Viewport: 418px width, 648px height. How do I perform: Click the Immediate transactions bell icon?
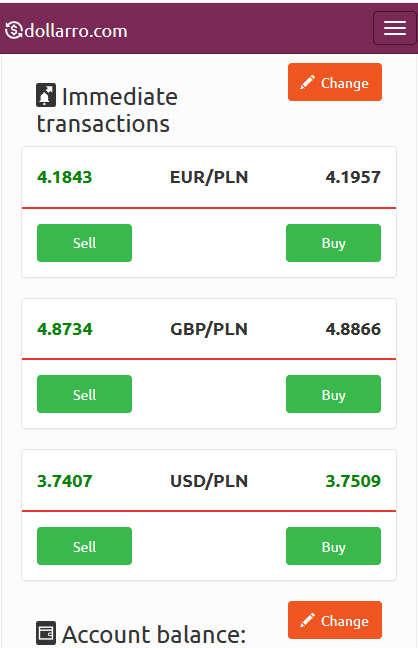coord(46,95)
